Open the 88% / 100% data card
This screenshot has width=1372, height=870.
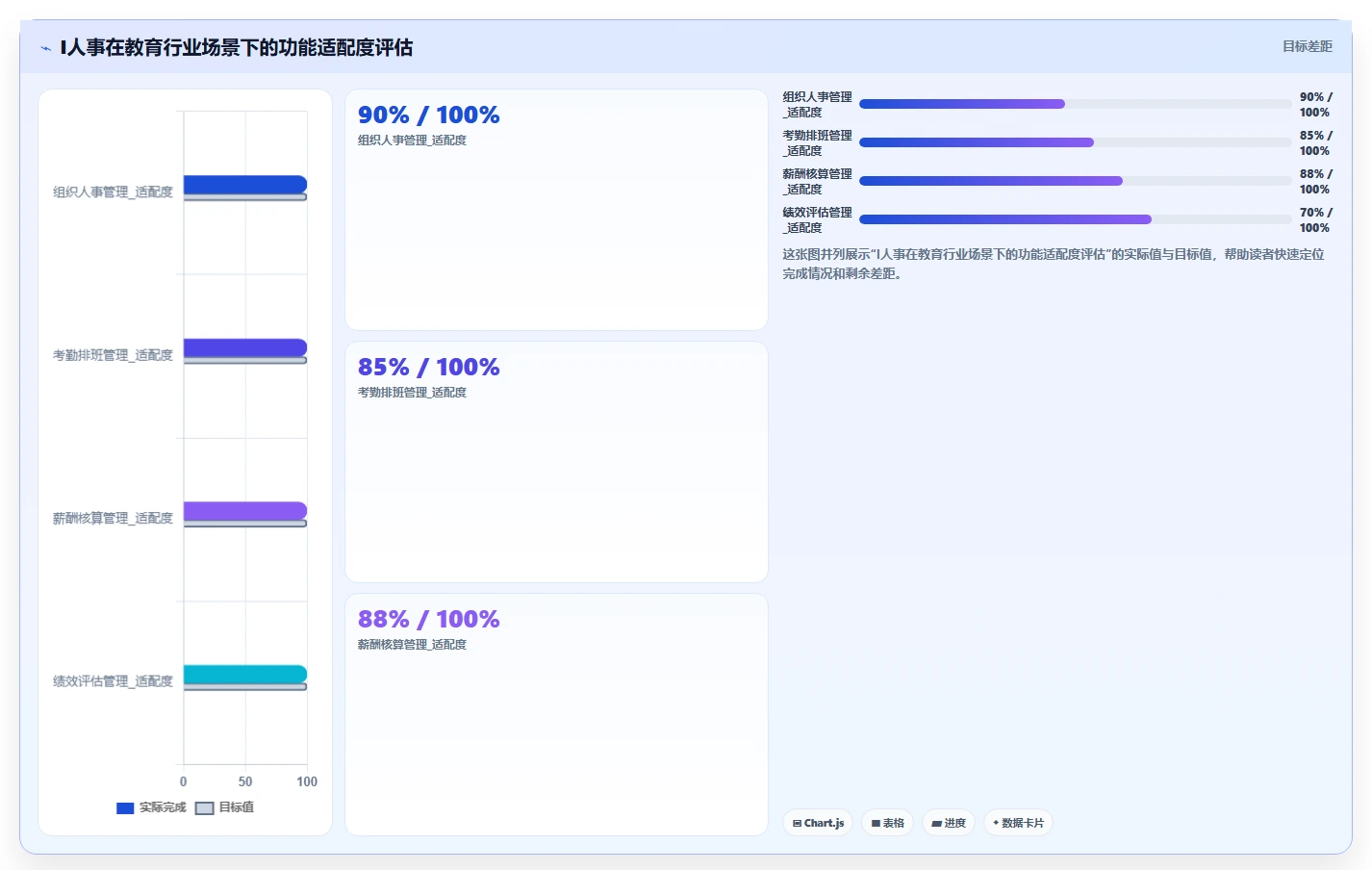click(556, 714)
